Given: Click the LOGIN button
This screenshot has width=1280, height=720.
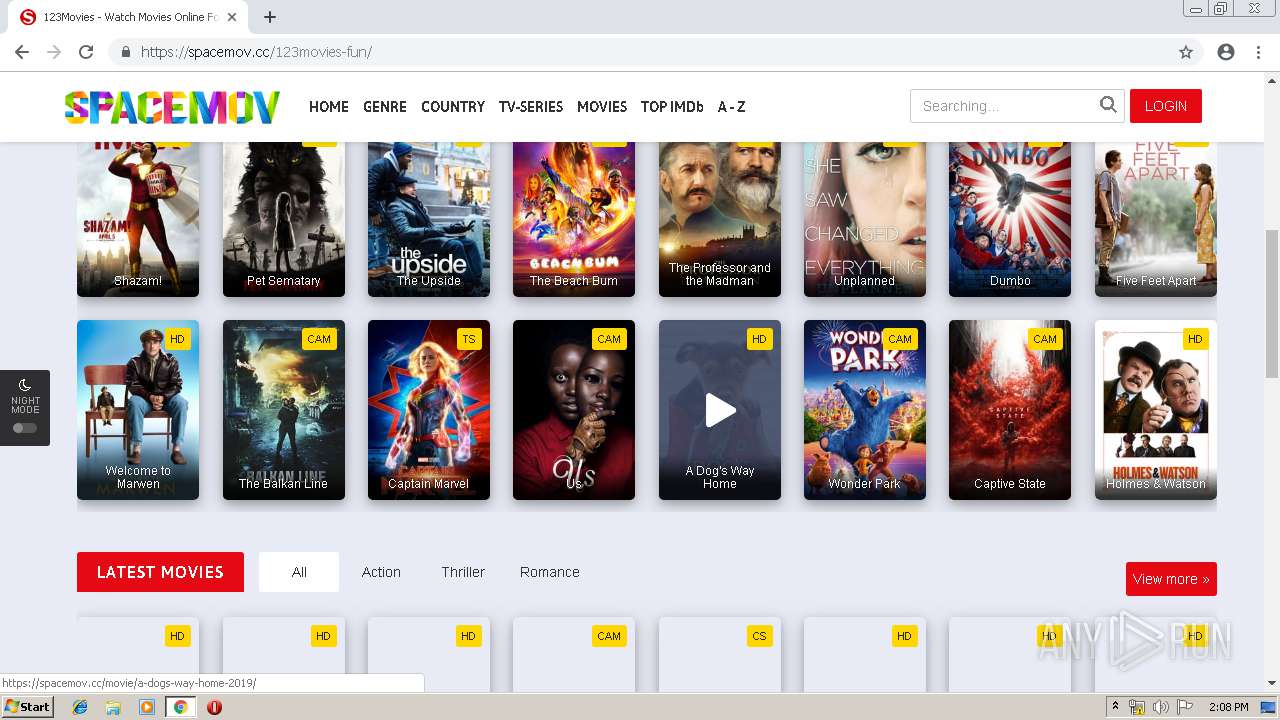Looking at the screenshot, I should tap(1166, 106).
